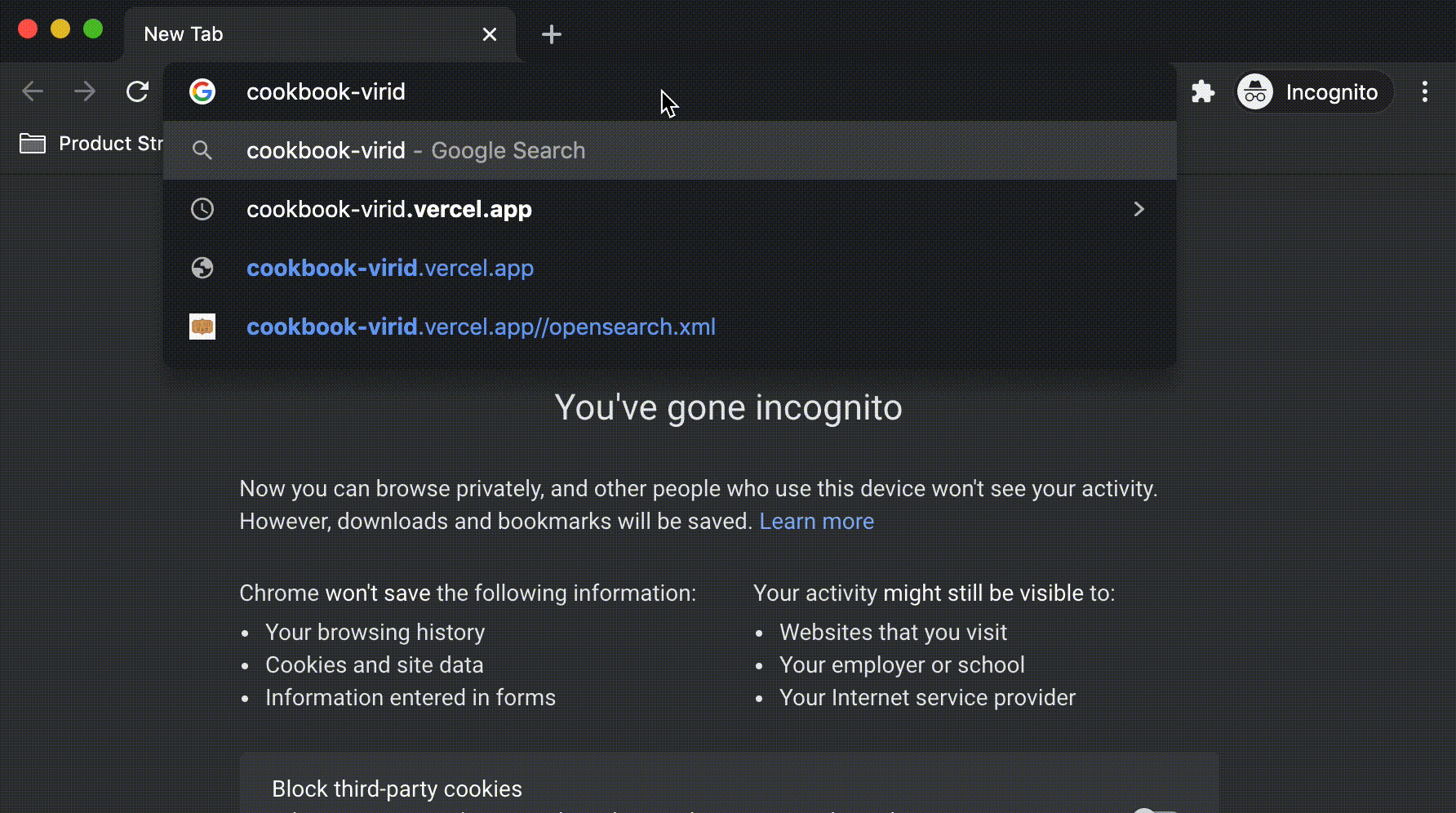Click the forward navigation arrow

pos(85,91)
